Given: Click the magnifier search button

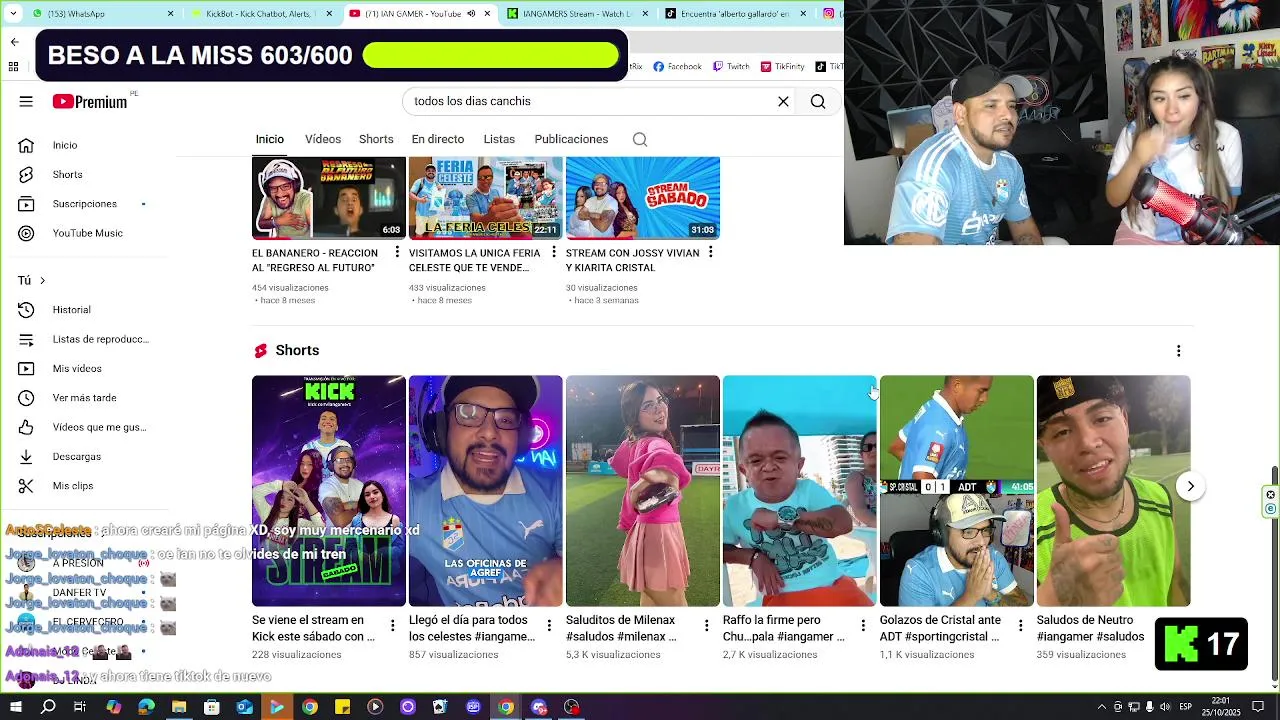Looking at the screenshot, I should pos(818,101).
